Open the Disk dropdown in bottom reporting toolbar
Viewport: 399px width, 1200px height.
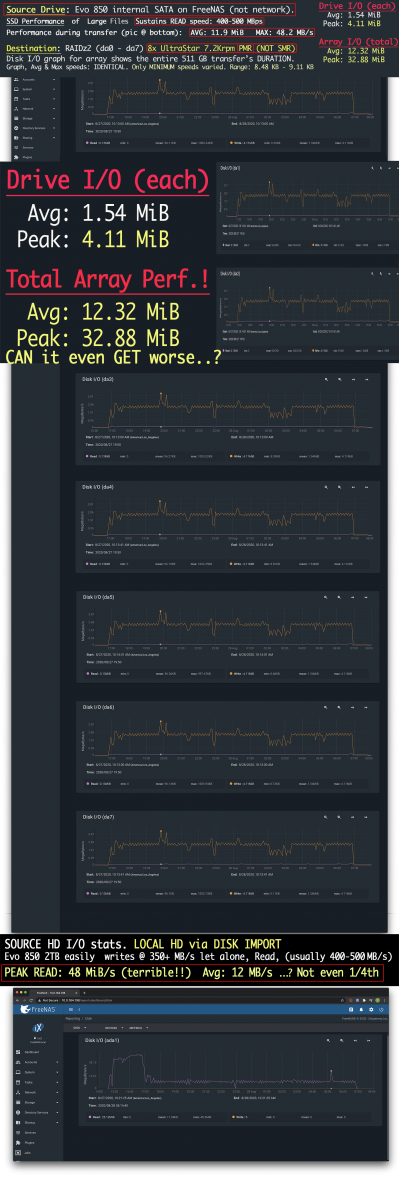80,1027
